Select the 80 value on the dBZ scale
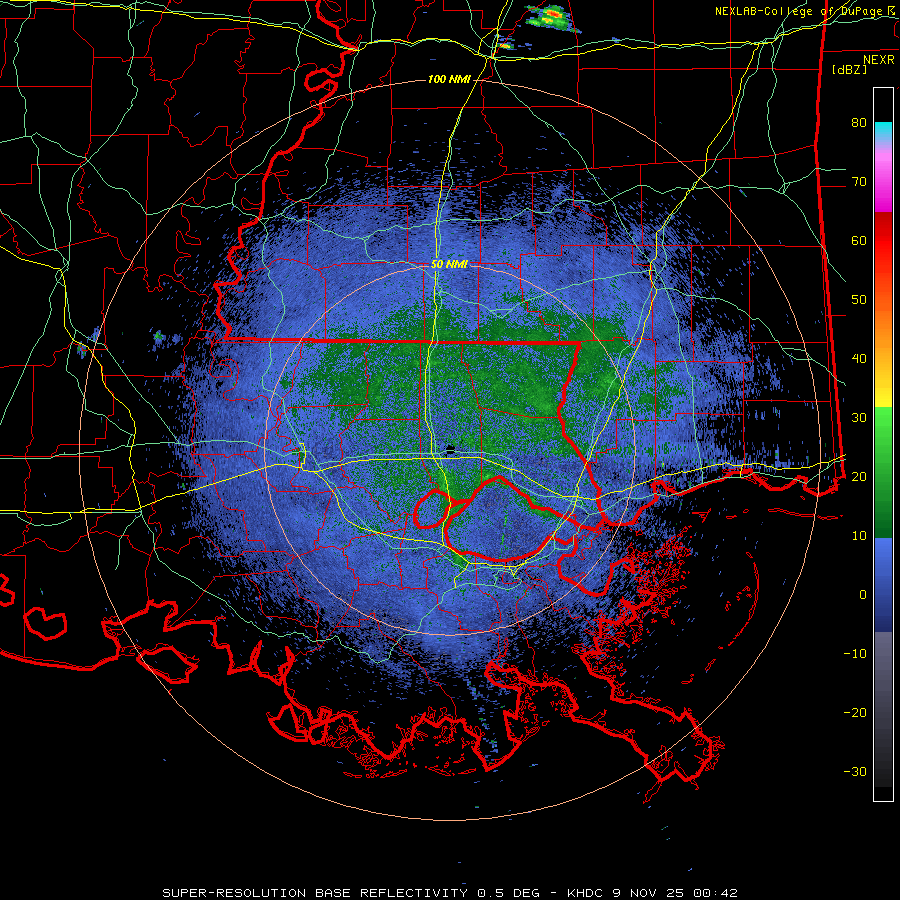The height and width of the screenshot is (900, 900). point(859,123)
